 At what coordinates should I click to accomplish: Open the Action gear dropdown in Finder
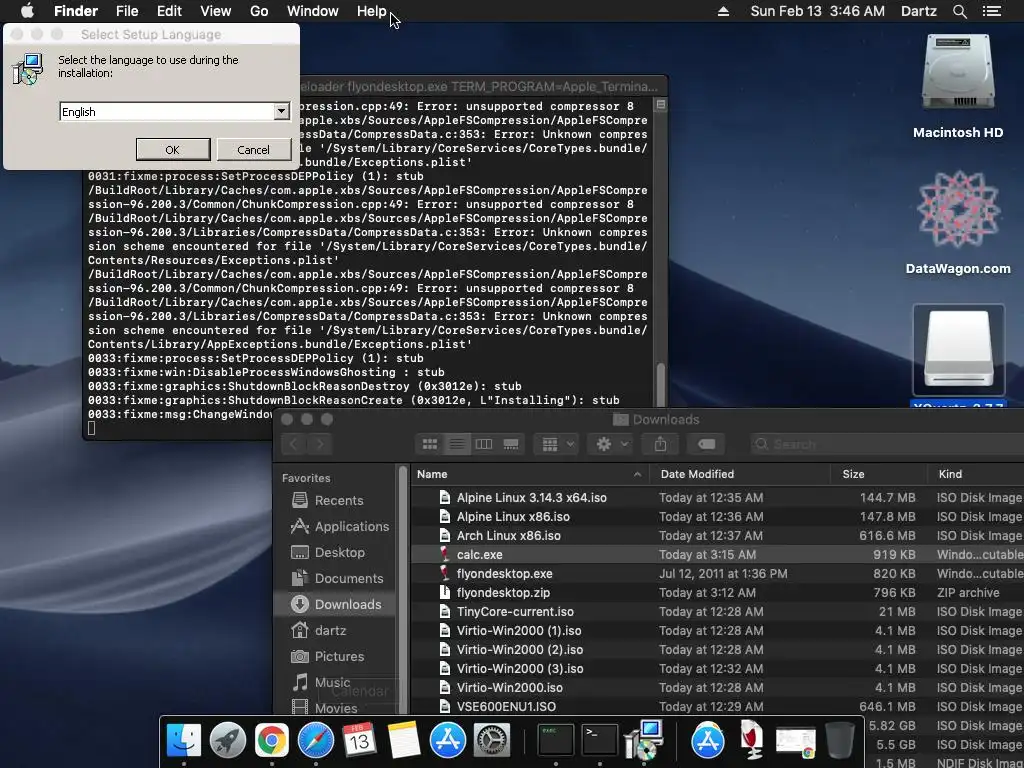point(611,444)
